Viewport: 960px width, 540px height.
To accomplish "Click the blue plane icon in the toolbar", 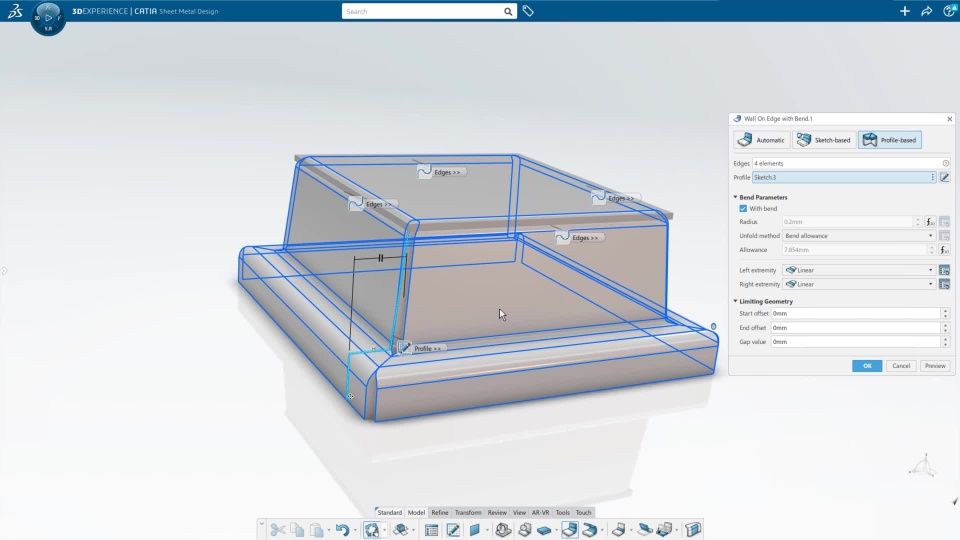I will point(474,530).
